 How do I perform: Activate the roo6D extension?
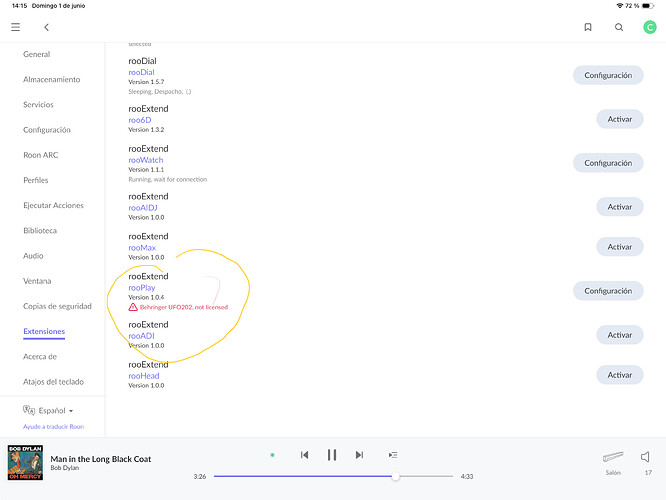point(620,119)
